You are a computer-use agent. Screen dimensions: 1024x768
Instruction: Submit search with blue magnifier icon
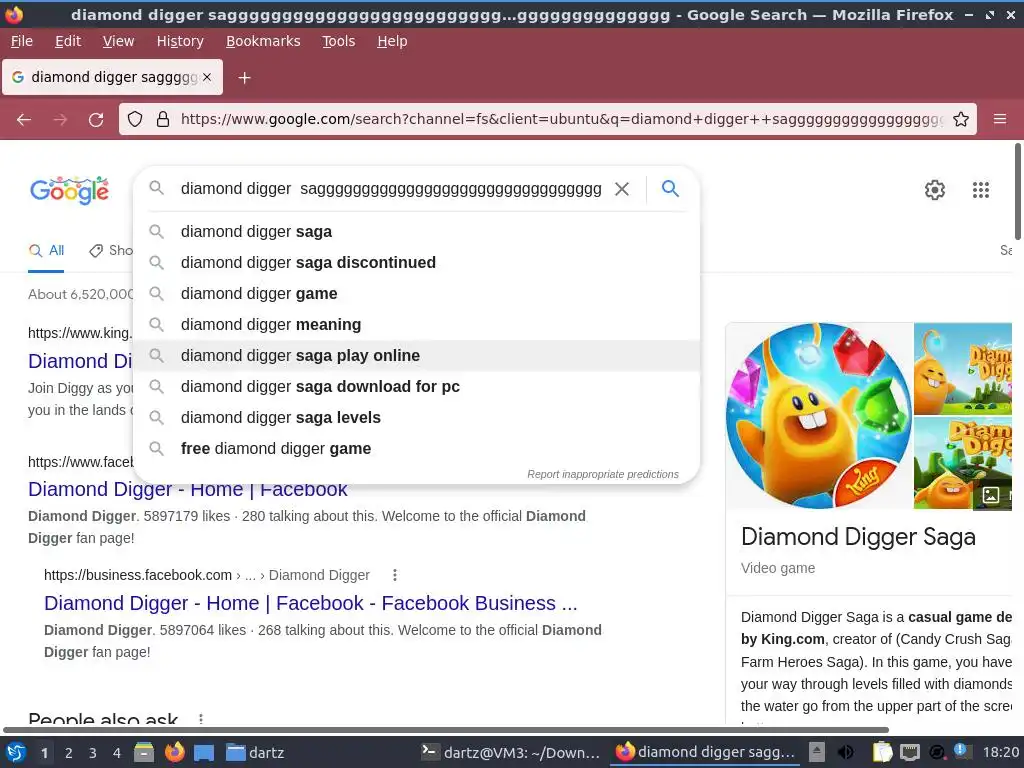click(x=670, y=189)
